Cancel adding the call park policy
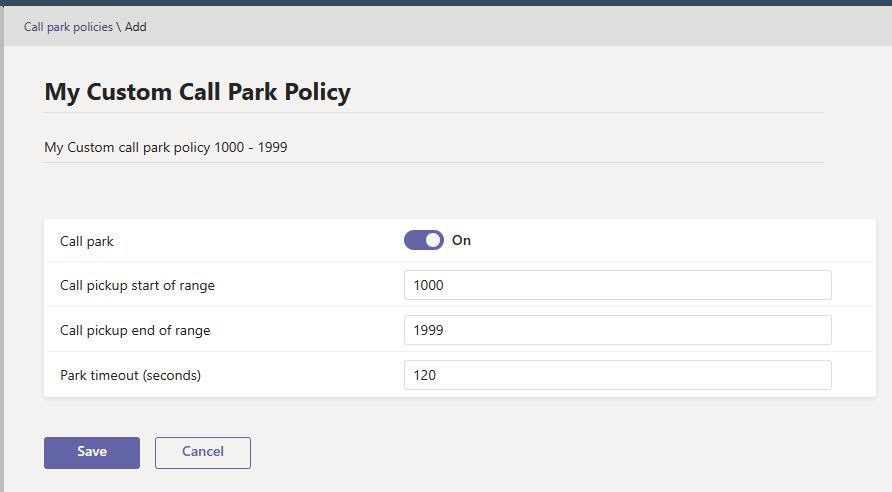 point(202,452)
